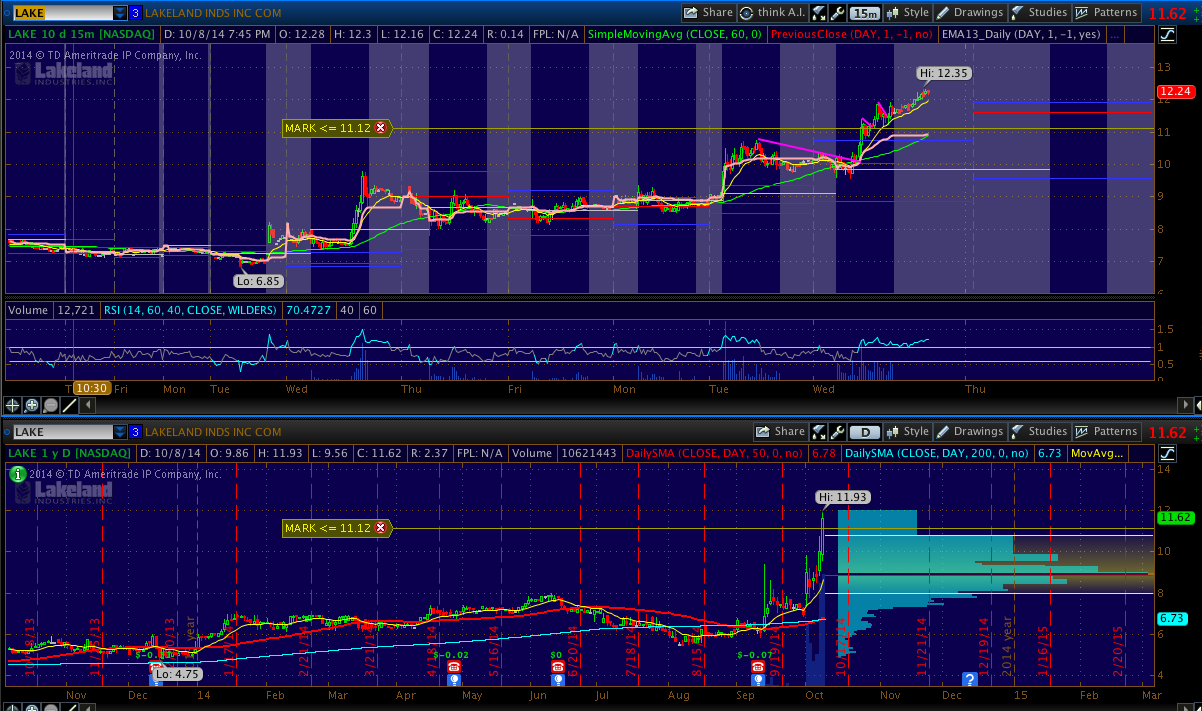Remove MARK <= 11.12 alert in top chart

click(x=380, y=128)
